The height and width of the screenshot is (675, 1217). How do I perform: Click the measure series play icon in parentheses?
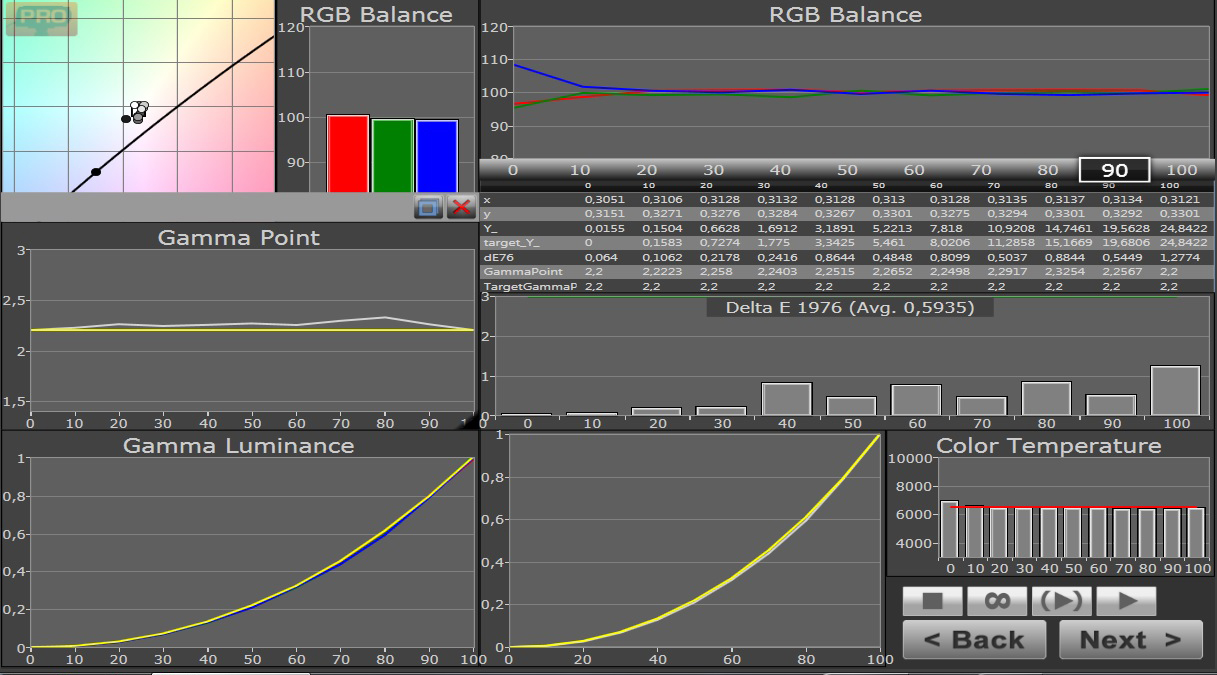click(x=1061, y=601)
